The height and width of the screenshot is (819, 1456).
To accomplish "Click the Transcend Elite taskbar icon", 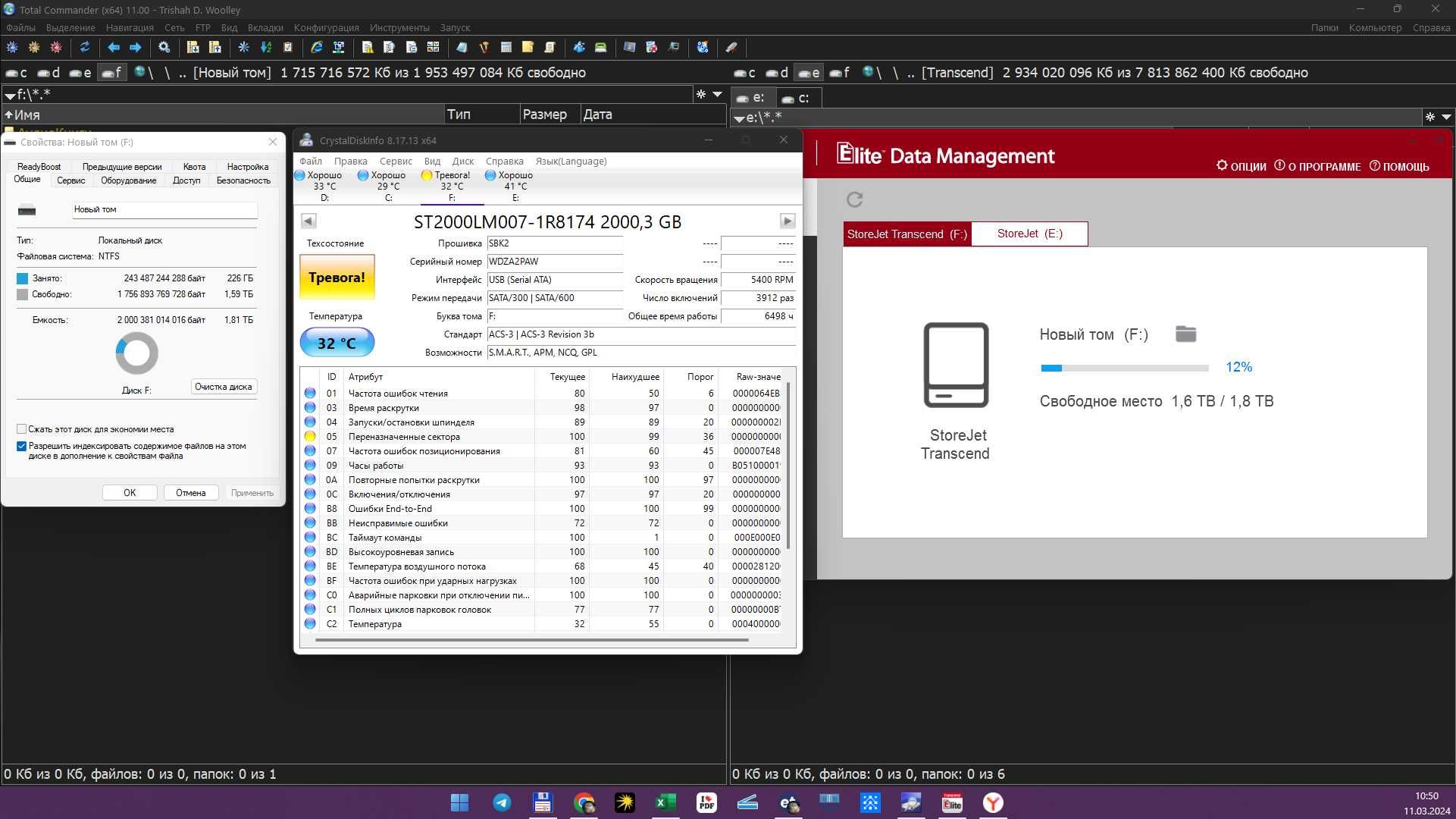I will click(952, 802).
